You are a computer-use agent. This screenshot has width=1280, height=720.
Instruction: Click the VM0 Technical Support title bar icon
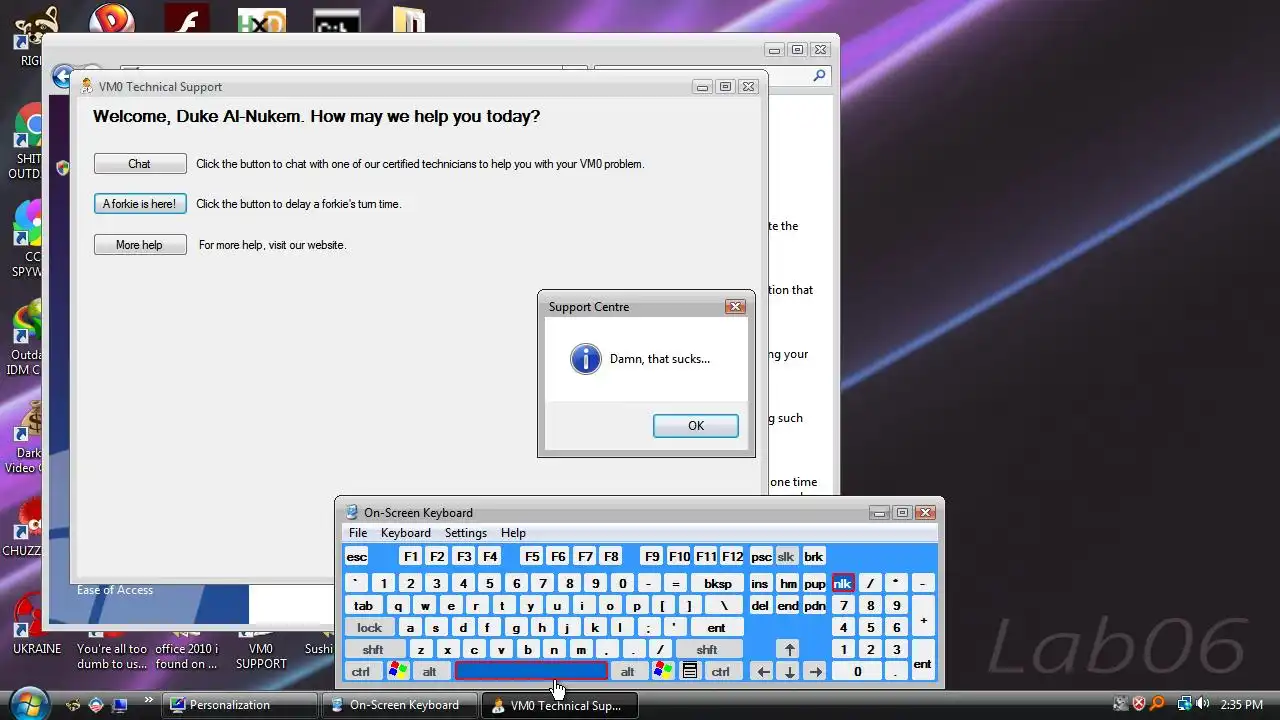tap(87, 86)
